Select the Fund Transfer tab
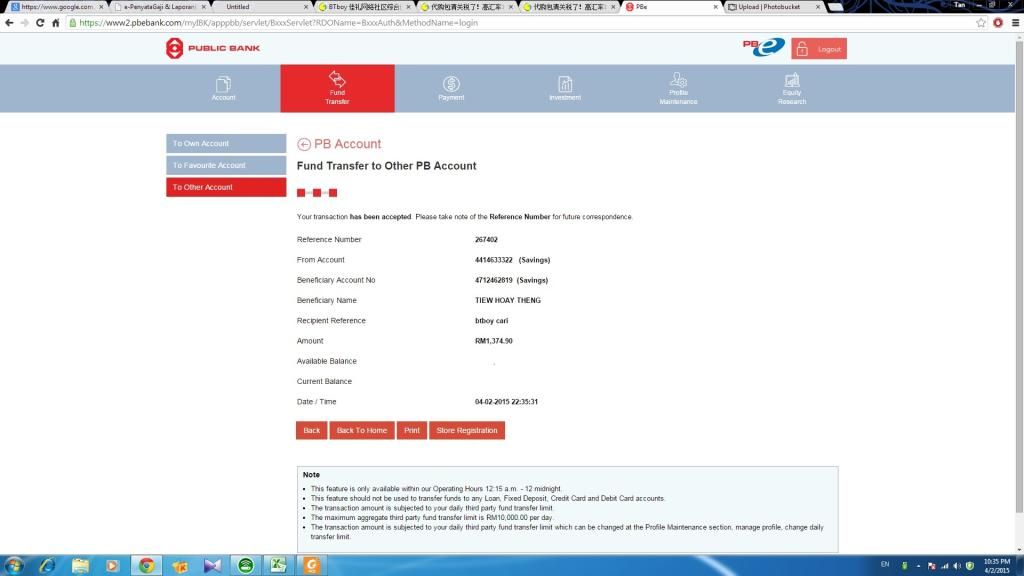 pyautogui.click(x=337, y=88)
